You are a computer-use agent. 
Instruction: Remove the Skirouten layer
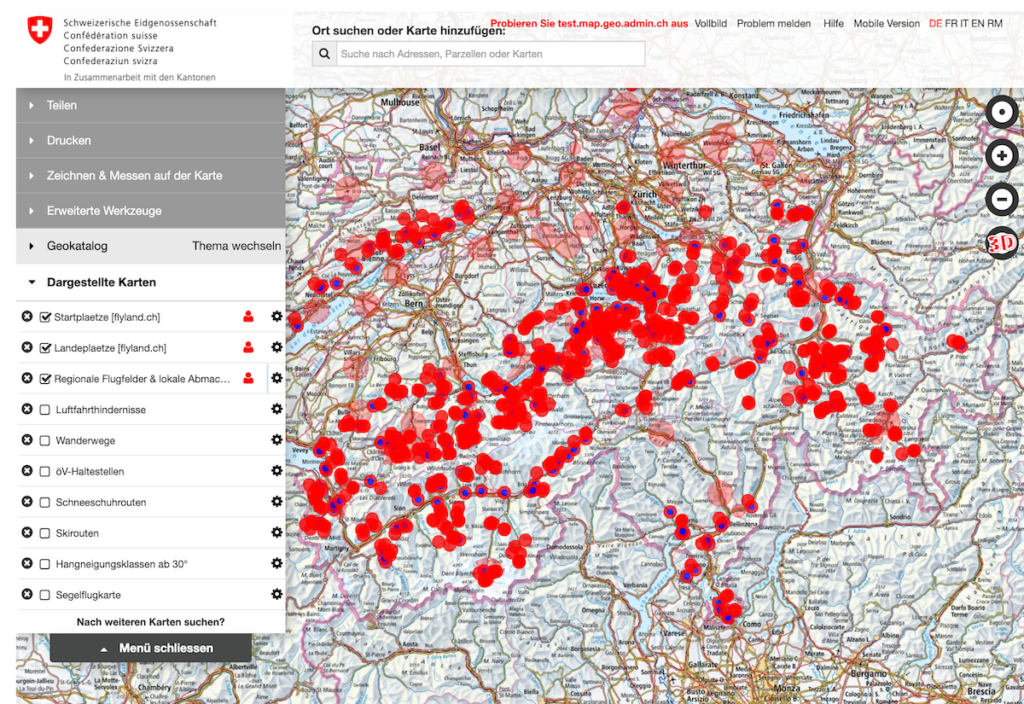pyautogui.click(x=27, y=532)
